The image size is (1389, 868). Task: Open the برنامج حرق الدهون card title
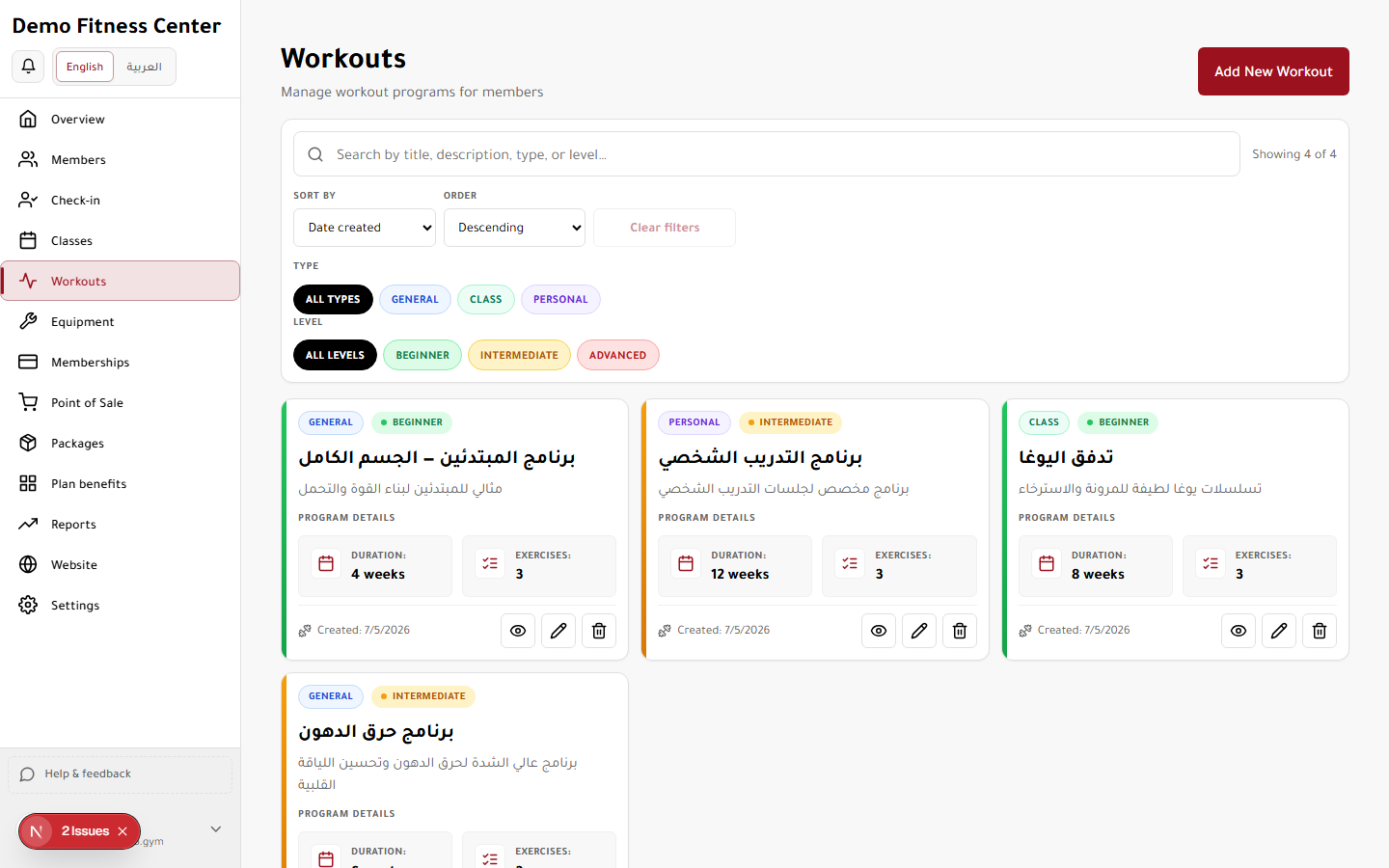376,731
